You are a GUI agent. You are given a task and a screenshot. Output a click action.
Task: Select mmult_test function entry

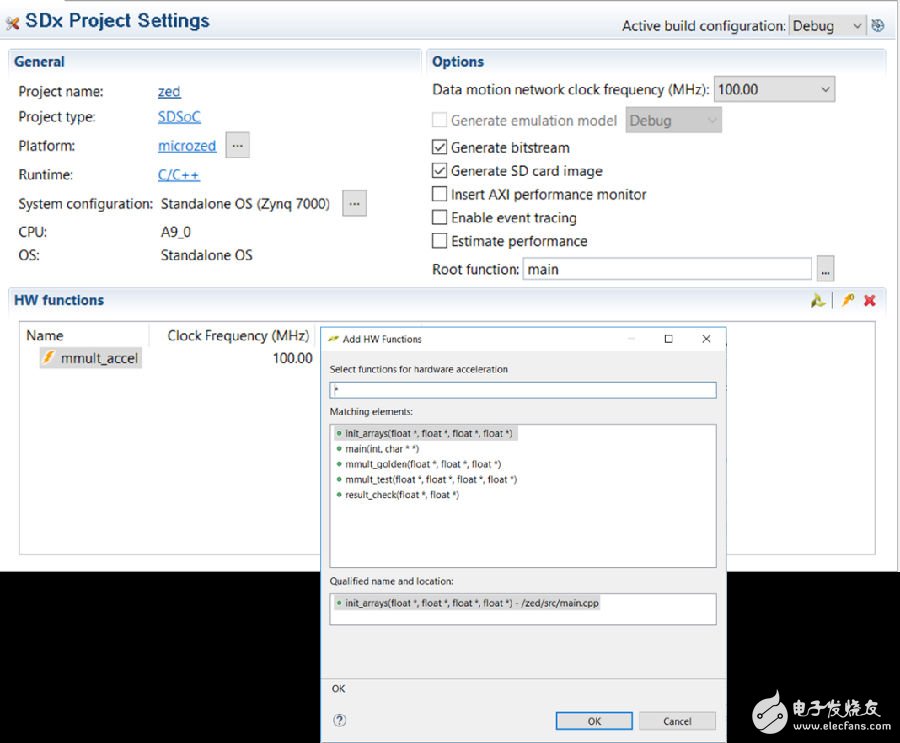[x=426, y=479]
